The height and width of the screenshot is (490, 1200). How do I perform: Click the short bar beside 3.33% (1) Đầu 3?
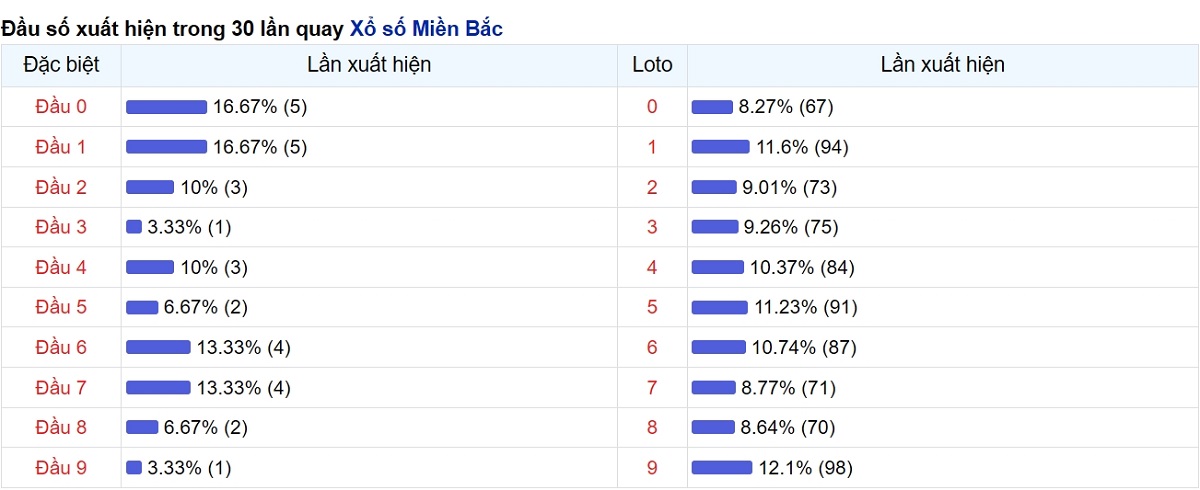pos(134,227)
